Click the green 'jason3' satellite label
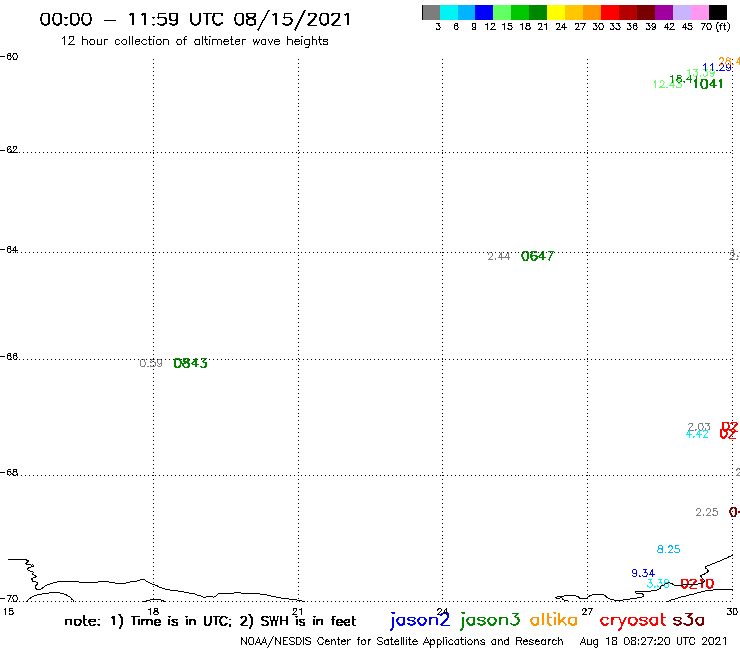This screenshot has width=740, height=650. click(x=490, y=620)
